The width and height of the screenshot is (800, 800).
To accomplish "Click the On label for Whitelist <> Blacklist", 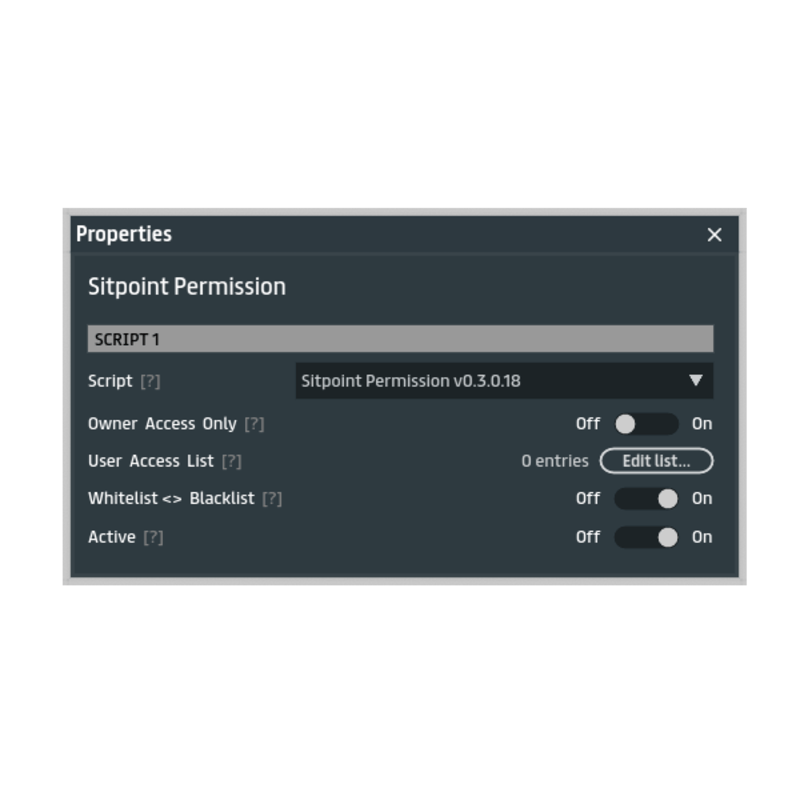I will (x=702, y=498).
